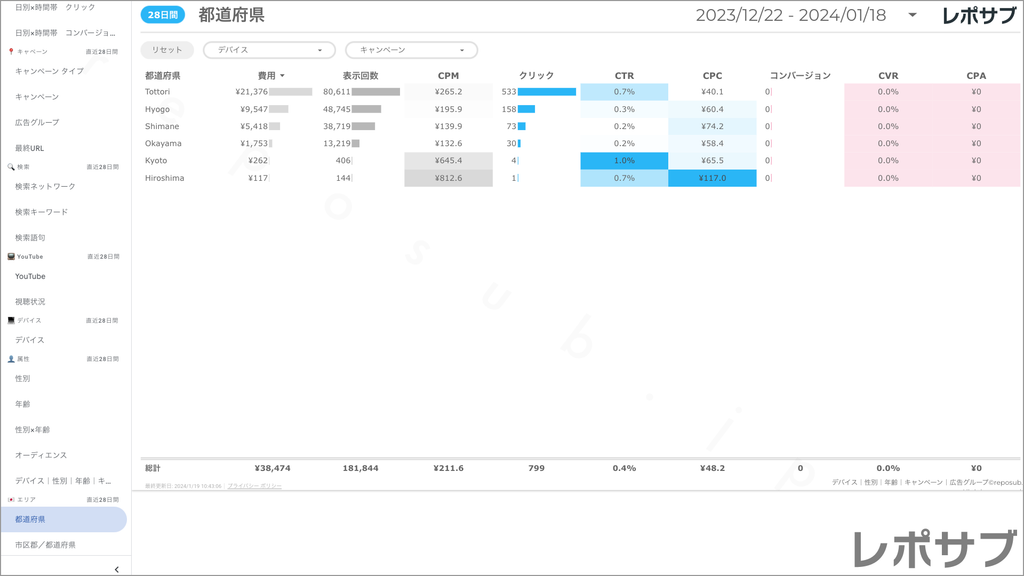The image size is (1024, 576).
Task: Sort by the 費用 column header
Action: pos(270,76)
